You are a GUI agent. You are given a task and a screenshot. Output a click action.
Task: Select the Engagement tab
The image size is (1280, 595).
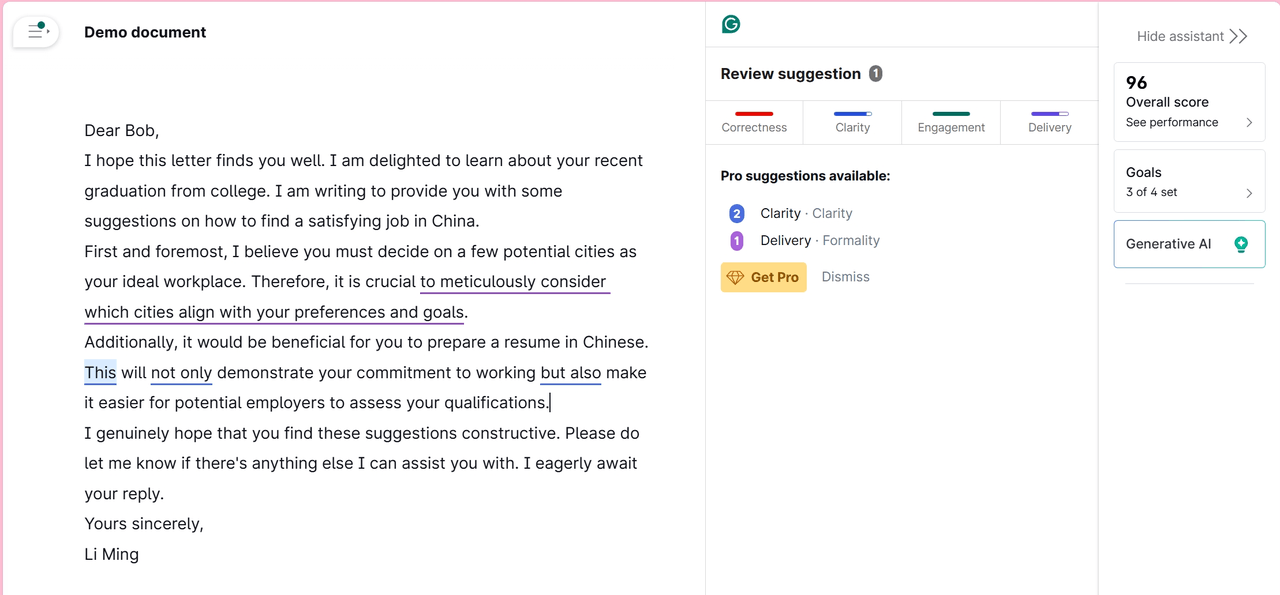tap(951, 122)
